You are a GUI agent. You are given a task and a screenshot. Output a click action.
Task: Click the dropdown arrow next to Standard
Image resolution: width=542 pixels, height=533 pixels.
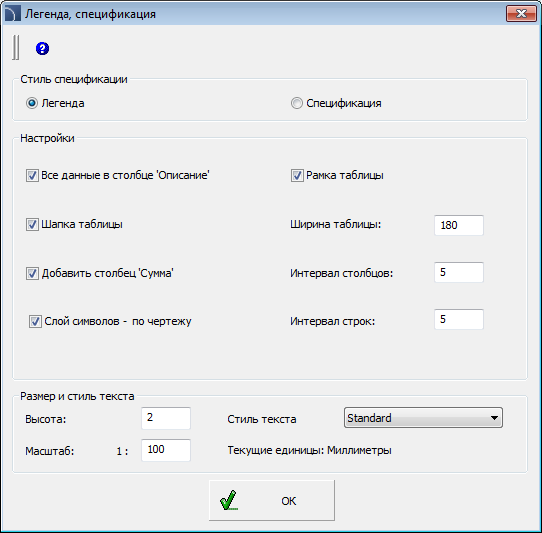(x=494, y=418)
